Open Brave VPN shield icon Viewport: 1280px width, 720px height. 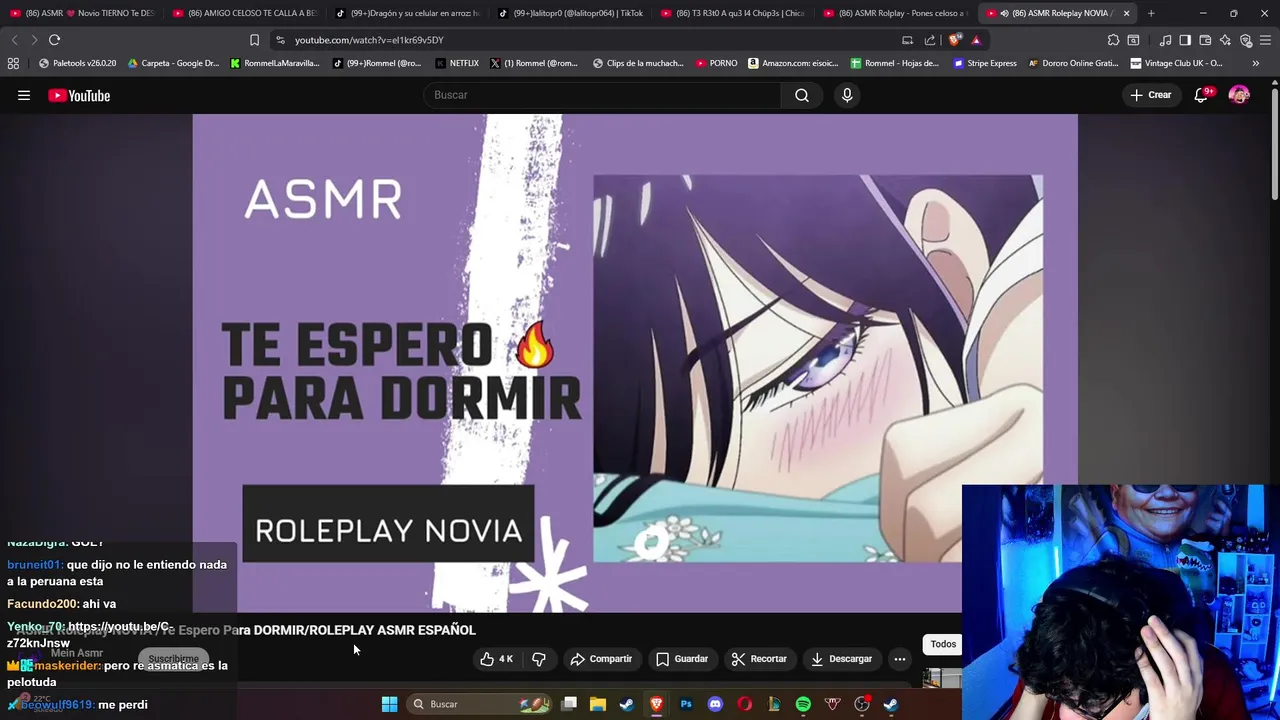pyautogui.click(x=1246, y=40)
